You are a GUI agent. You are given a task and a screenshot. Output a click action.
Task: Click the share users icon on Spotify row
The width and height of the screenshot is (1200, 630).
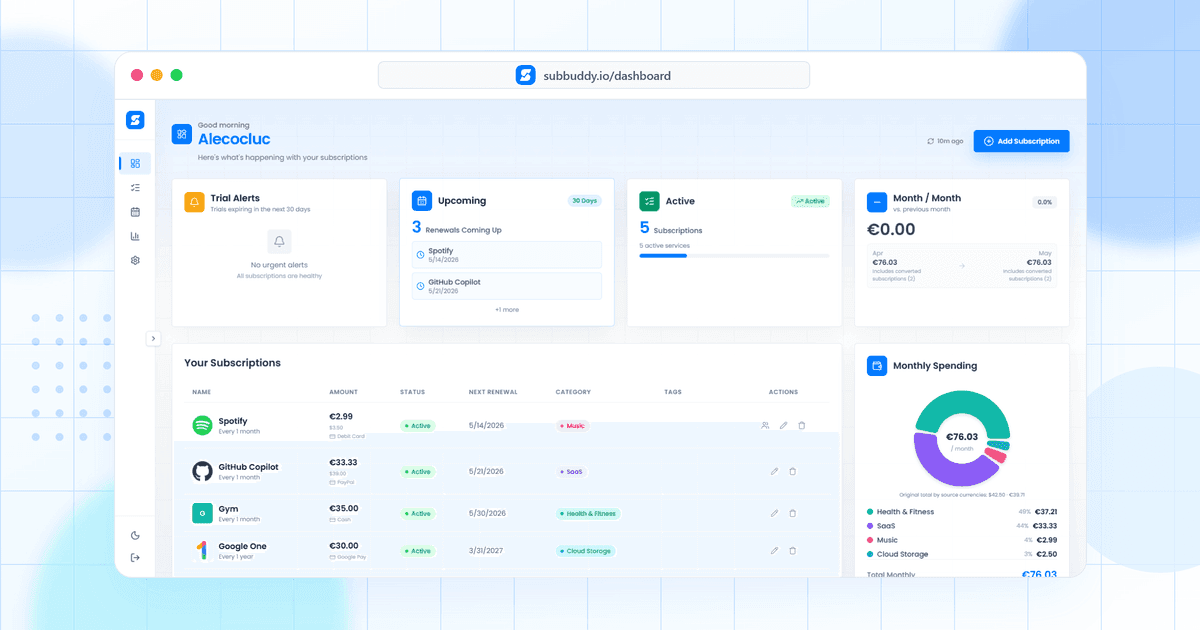[x=765, y=425]
